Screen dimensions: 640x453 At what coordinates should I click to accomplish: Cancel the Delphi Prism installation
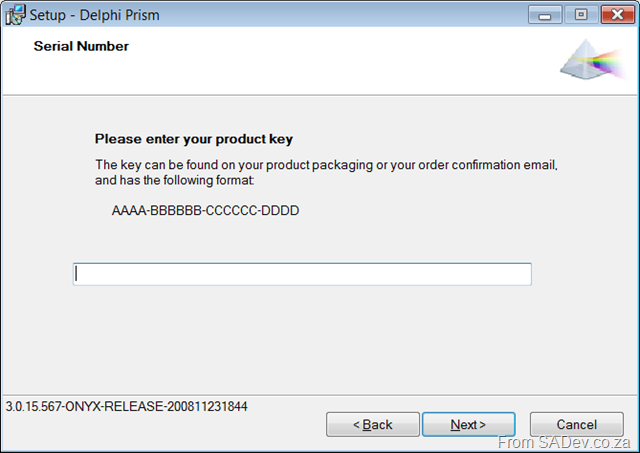tap(577, 424)
